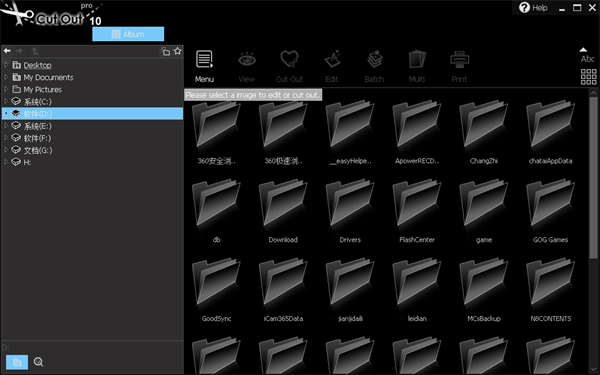Select the ChangZhi folder
600x375 pixels.
(x=484, y=132)
